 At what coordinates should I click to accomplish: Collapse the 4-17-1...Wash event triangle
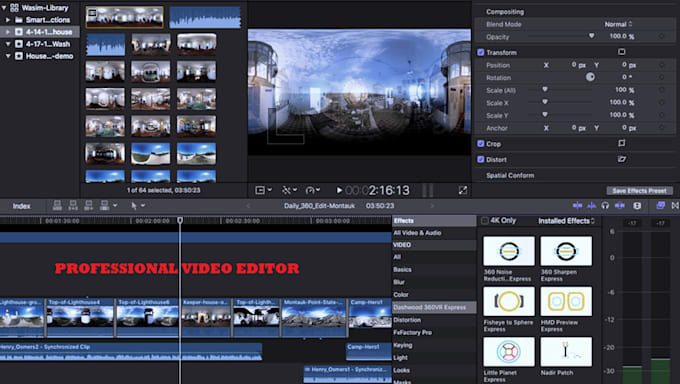8,44
